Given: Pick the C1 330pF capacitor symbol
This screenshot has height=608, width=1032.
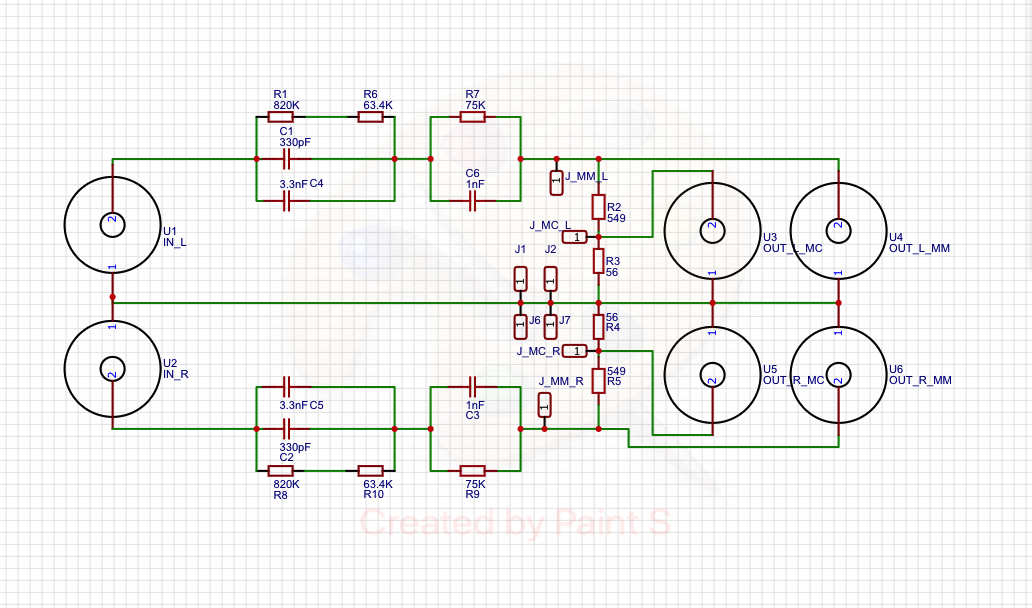Looking at the screenshot, I should [286, 159].
